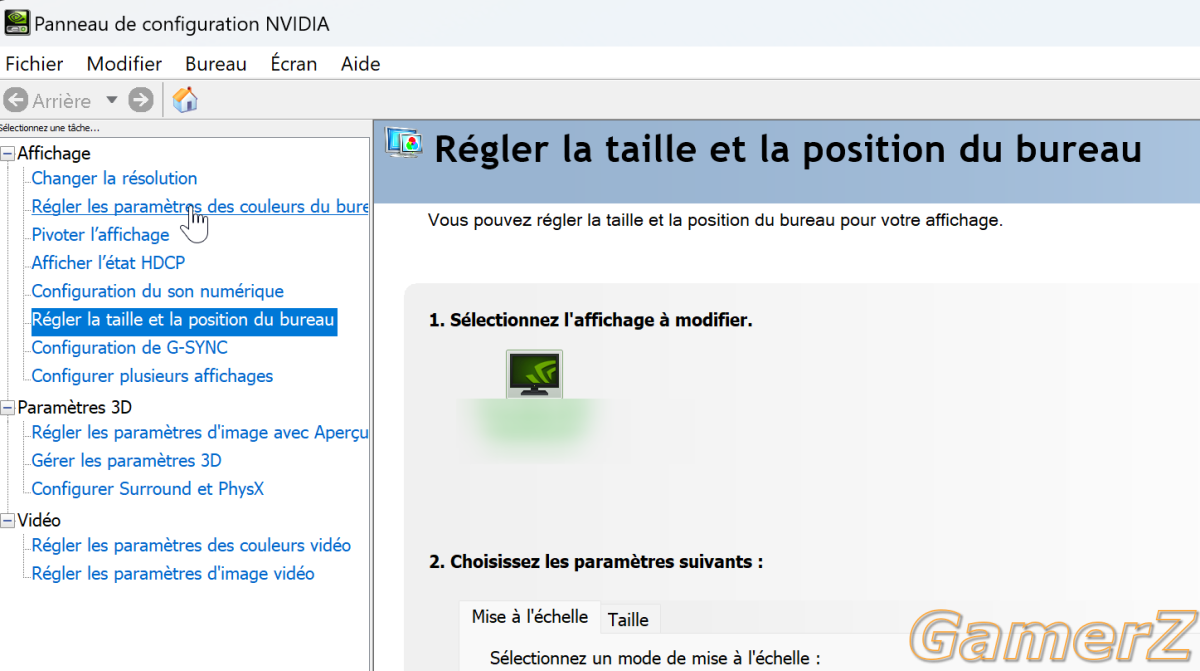Select Régler la taille et la position du bureau
The width and height of the screenshot is (1200, 671).
point(183,320)
